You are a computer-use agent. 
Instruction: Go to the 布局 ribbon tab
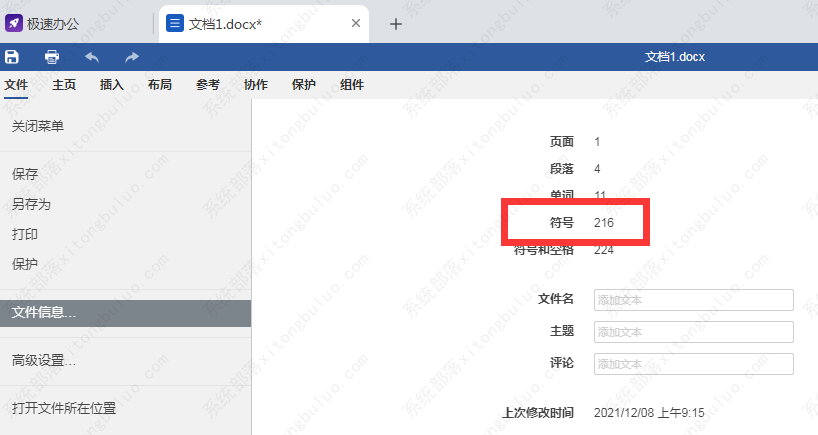coord(160,84)
